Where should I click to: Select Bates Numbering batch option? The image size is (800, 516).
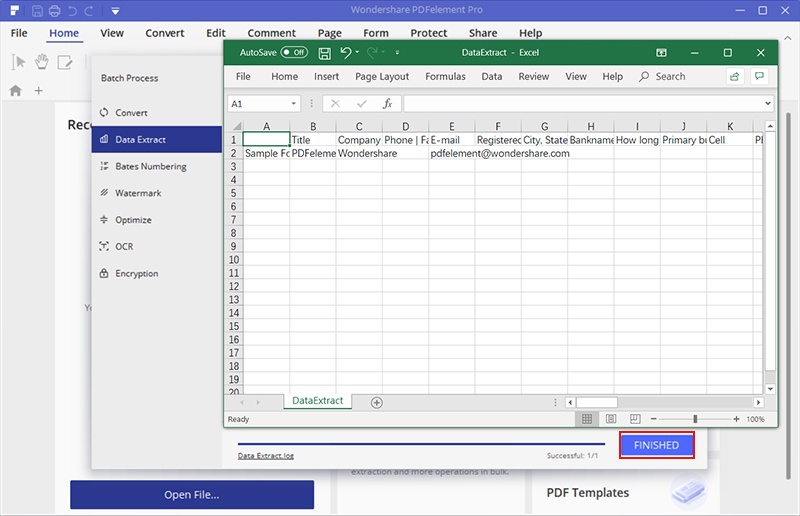click(x=157, y=166)
